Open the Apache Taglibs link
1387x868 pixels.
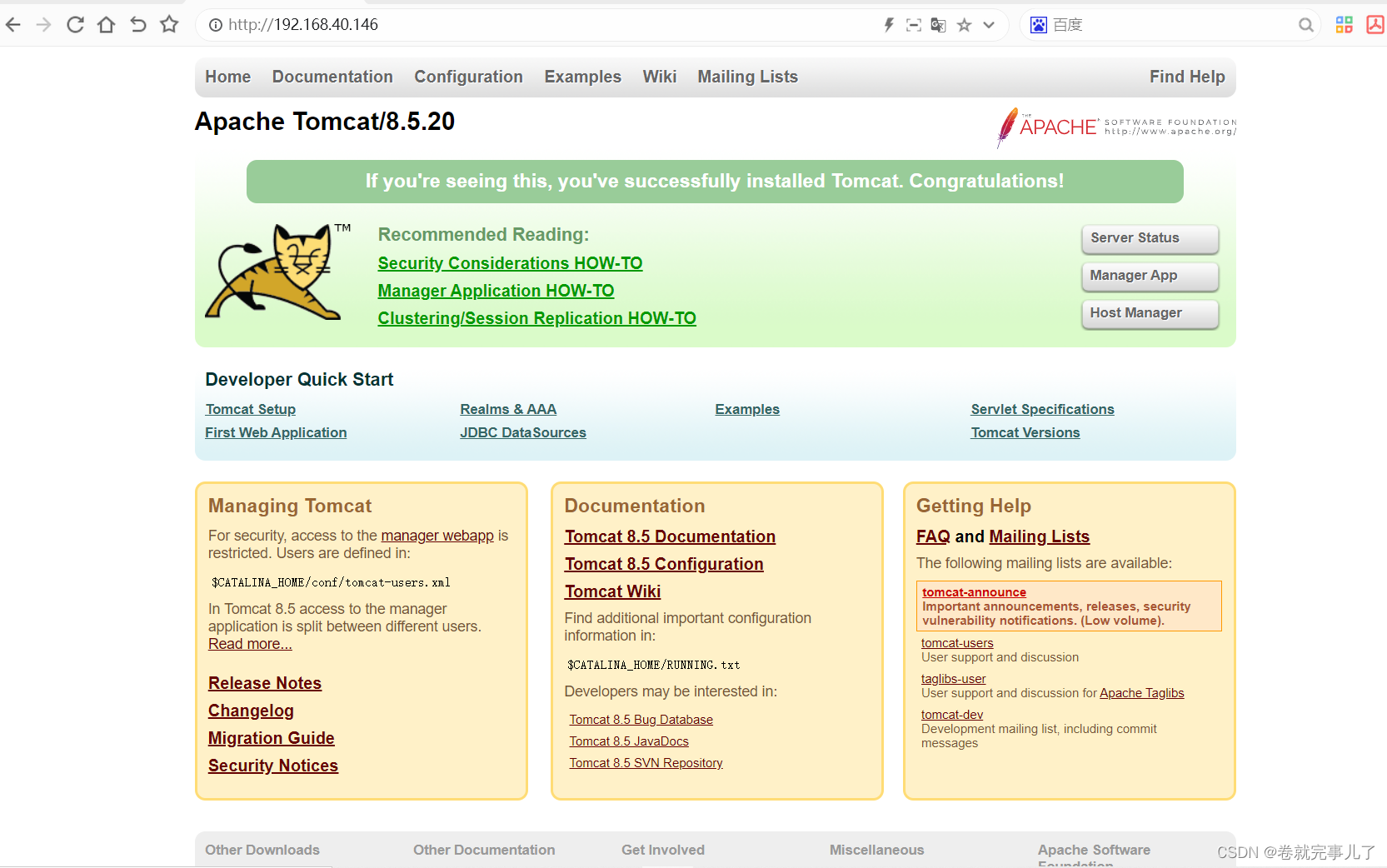tap(1141, 693)
